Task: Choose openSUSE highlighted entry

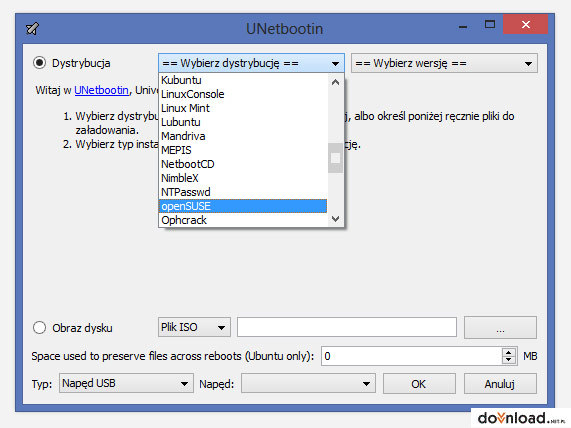Action: pos(243,206)
